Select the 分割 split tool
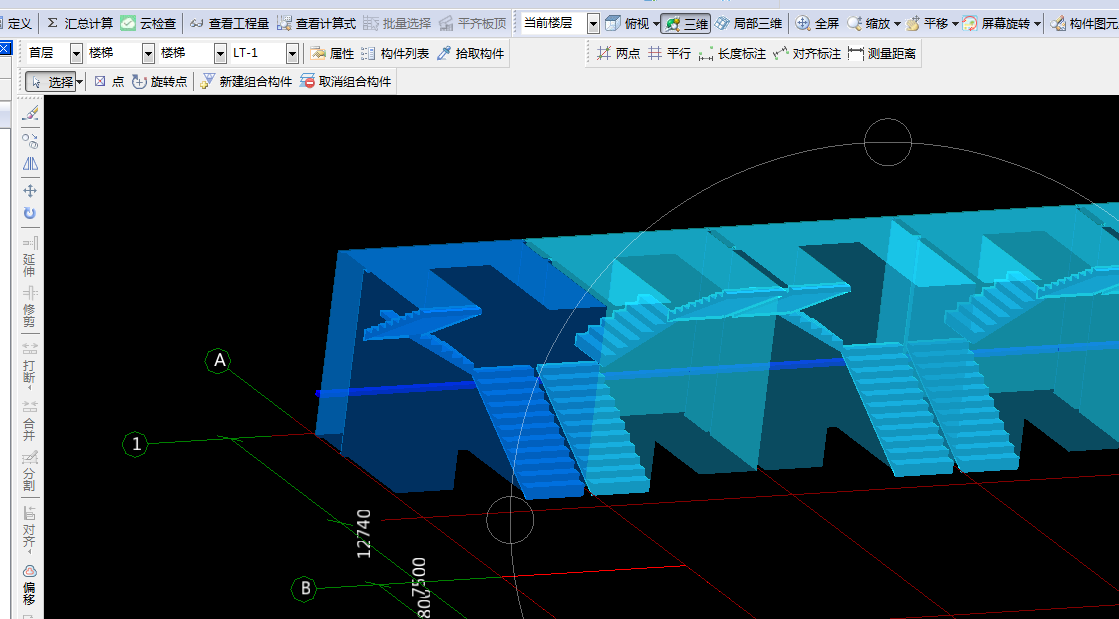This screenshot has height=619, width=1119. (x=30, y=471)
